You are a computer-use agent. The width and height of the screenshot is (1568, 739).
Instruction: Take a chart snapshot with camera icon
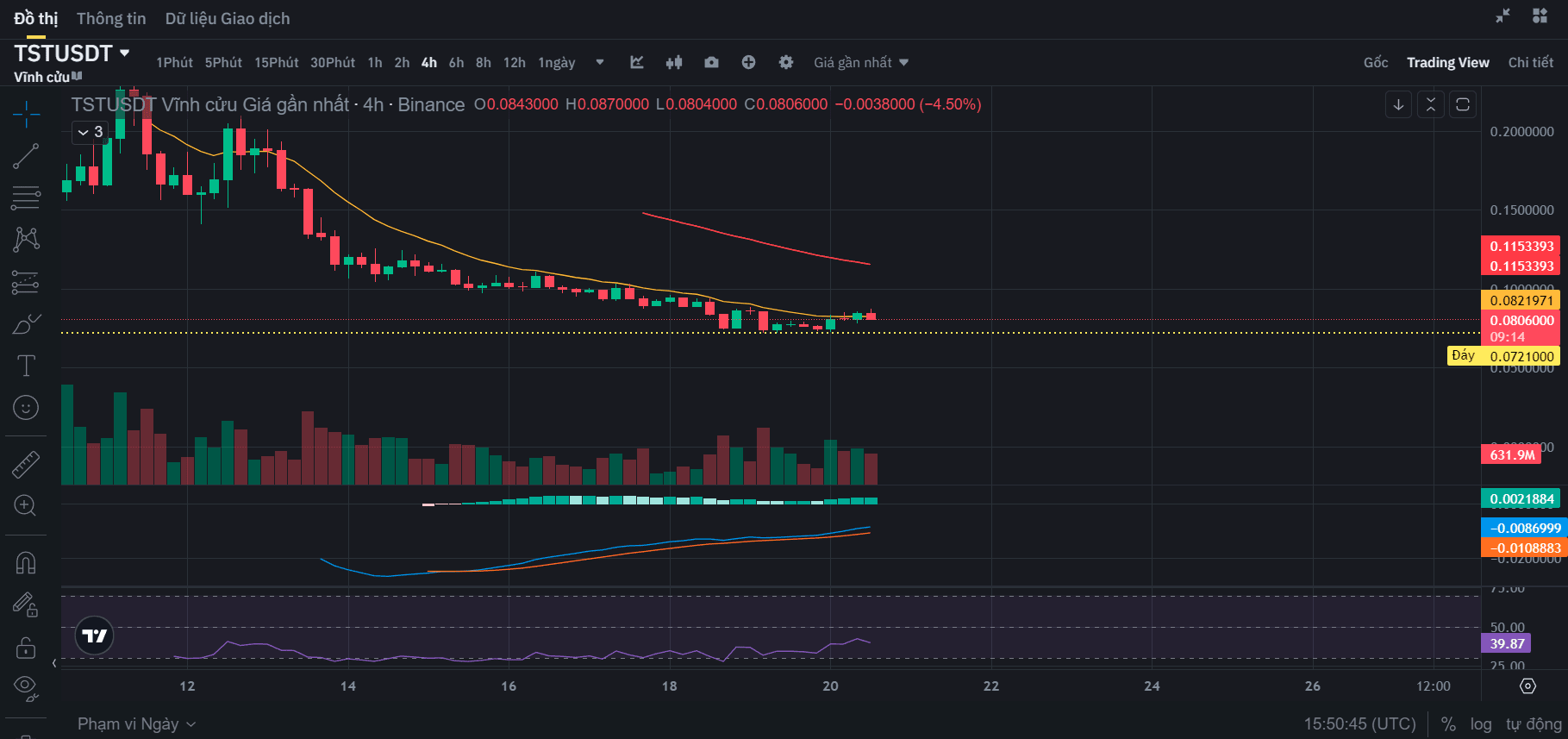click(711, 62)
